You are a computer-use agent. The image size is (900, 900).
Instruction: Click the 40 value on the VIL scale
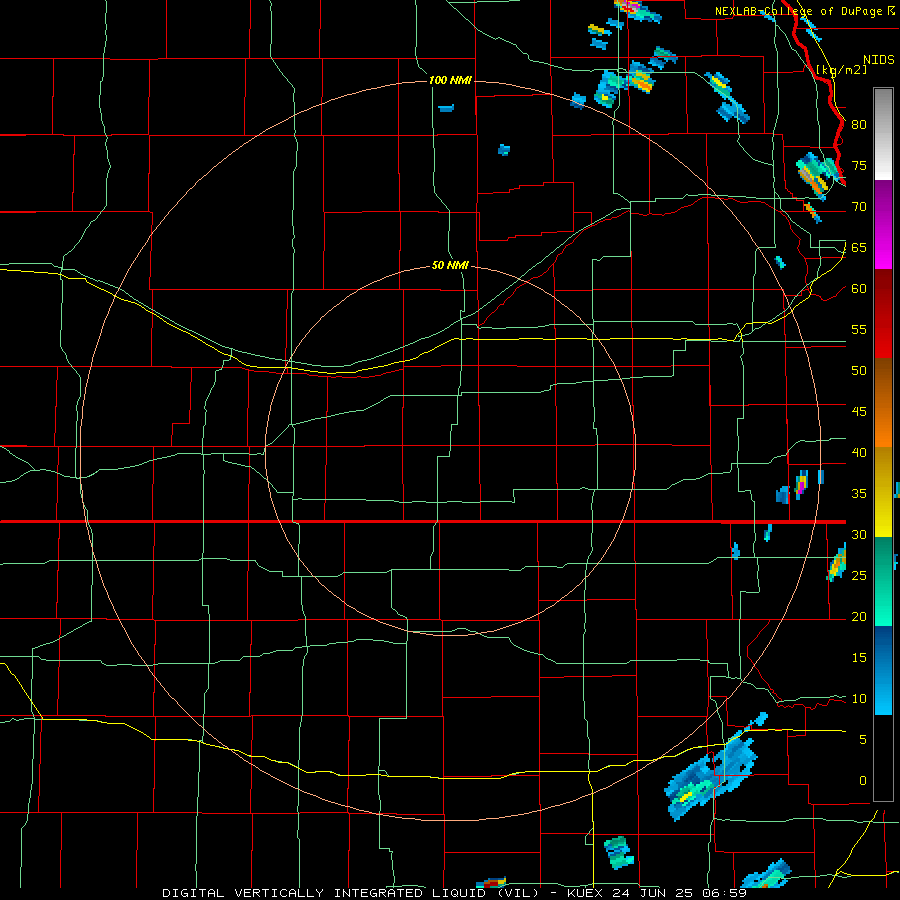[x=859, y=452]
